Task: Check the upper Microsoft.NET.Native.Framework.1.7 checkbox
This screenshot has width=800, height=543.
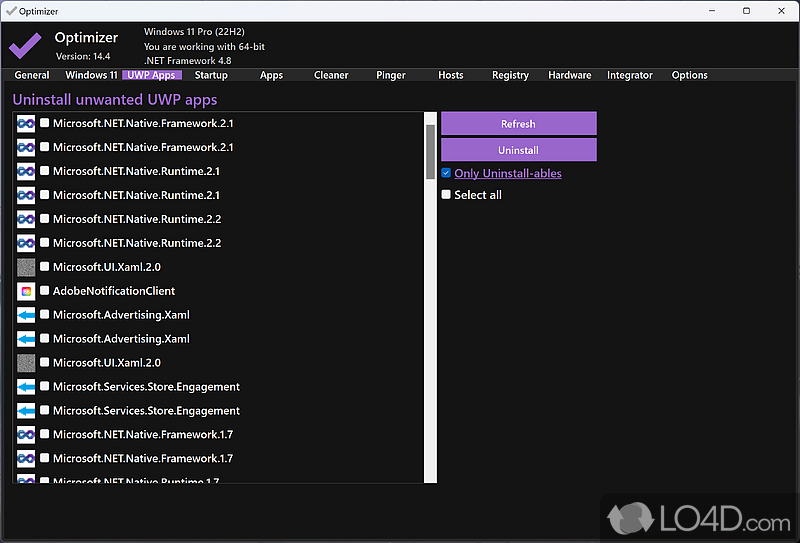Action: tap(45, 434)
